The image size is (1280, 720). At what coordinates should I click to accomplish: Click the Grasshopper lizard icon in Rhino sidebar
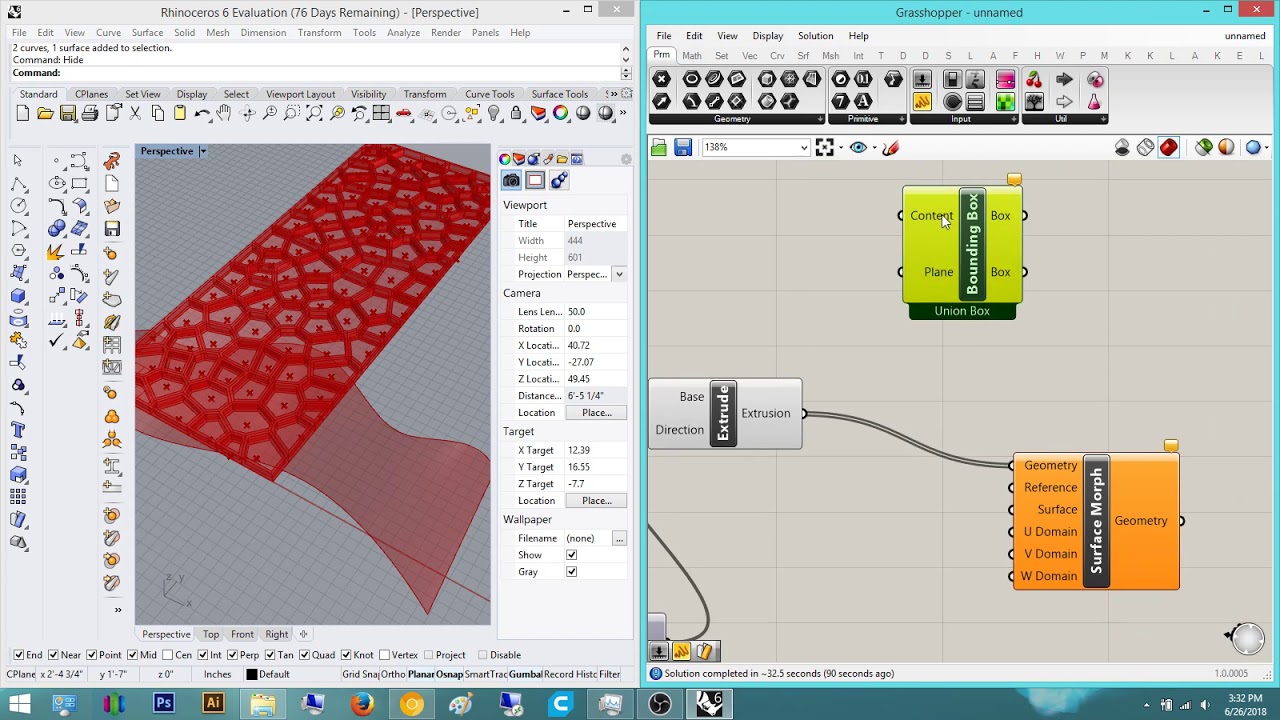point(112,161)
